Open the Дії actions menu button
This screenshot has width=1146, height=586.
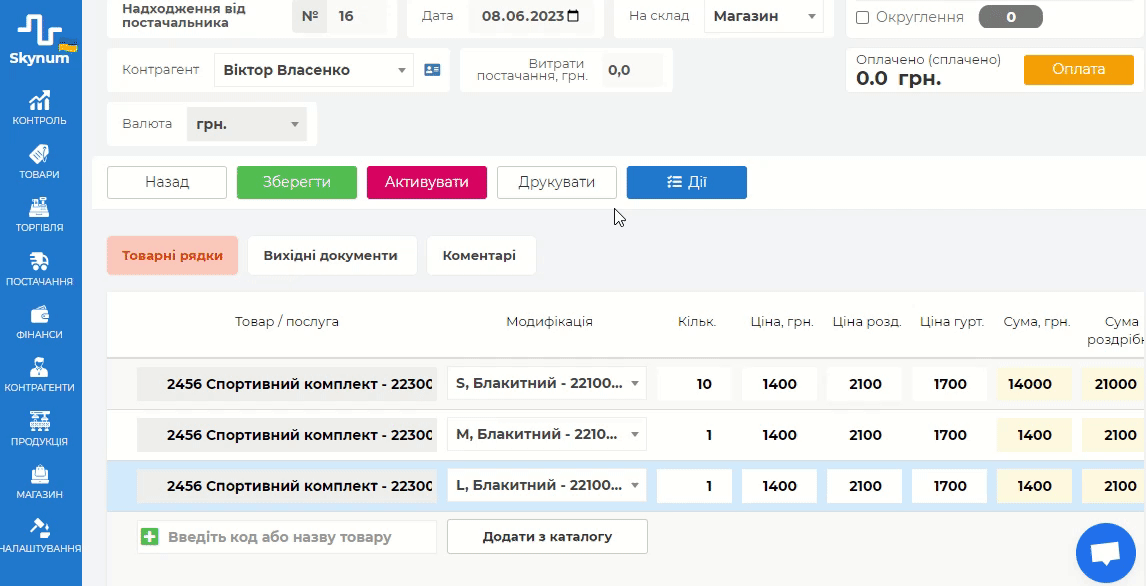click(686, 183)
